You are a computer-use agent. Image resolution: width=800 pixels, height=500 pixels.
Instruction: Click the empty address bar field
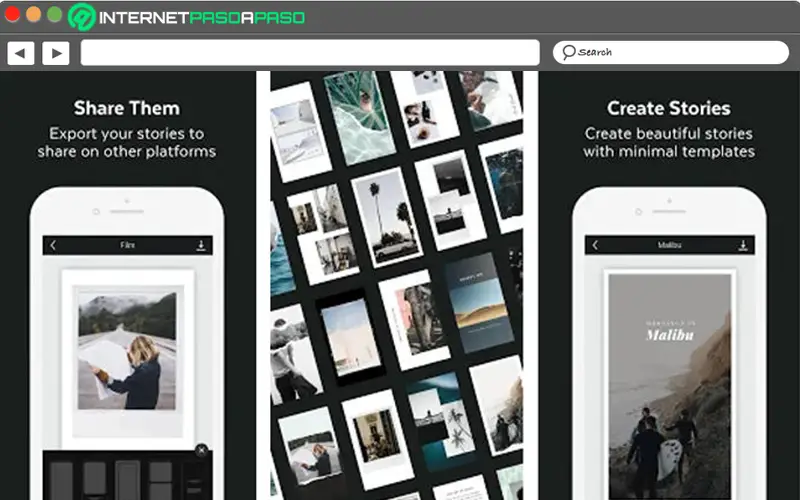click(310, 53)
